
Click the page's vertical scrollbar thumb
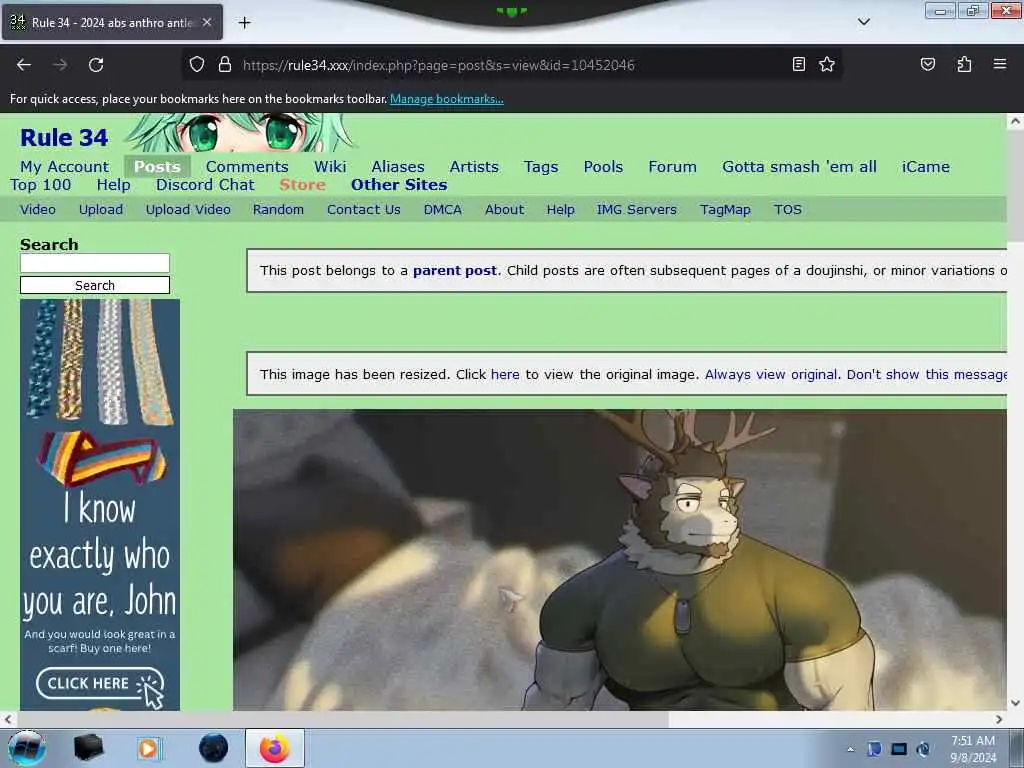(1015, 185)
